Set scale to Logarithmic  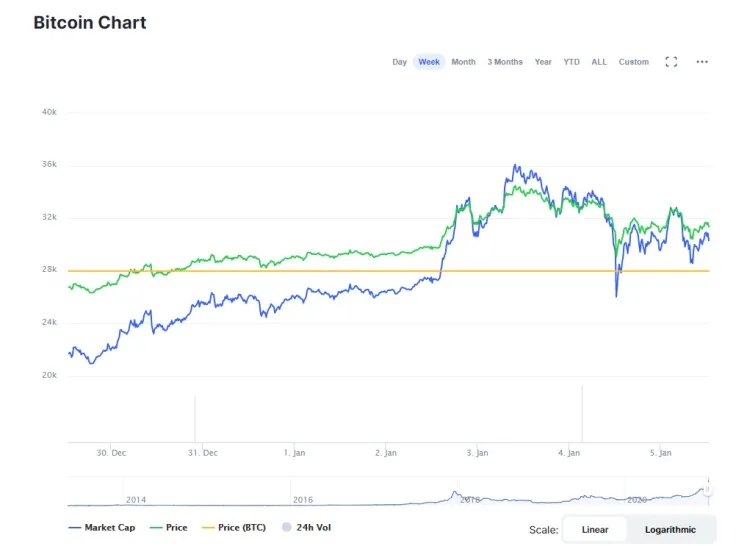pyautogui.click(x=670, y=530)
